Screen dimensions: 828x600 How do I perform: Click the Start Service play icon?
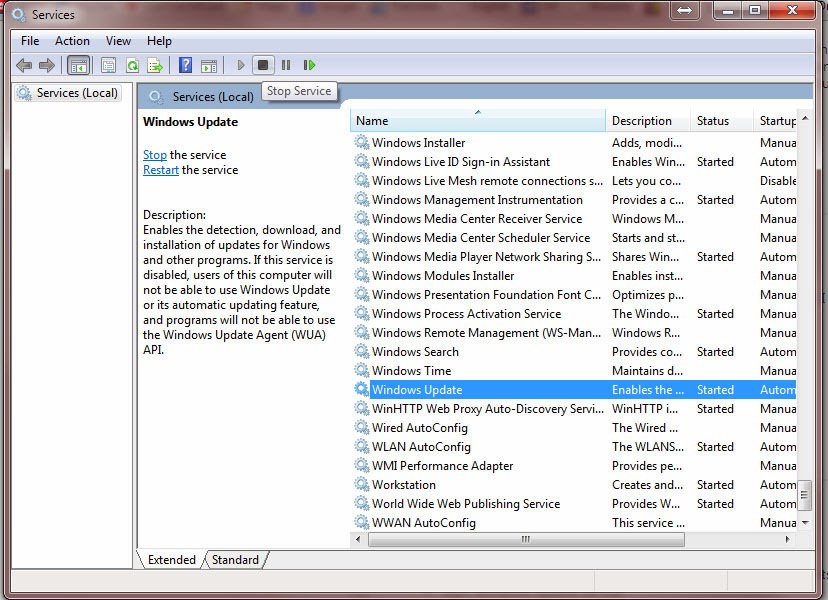241,65
